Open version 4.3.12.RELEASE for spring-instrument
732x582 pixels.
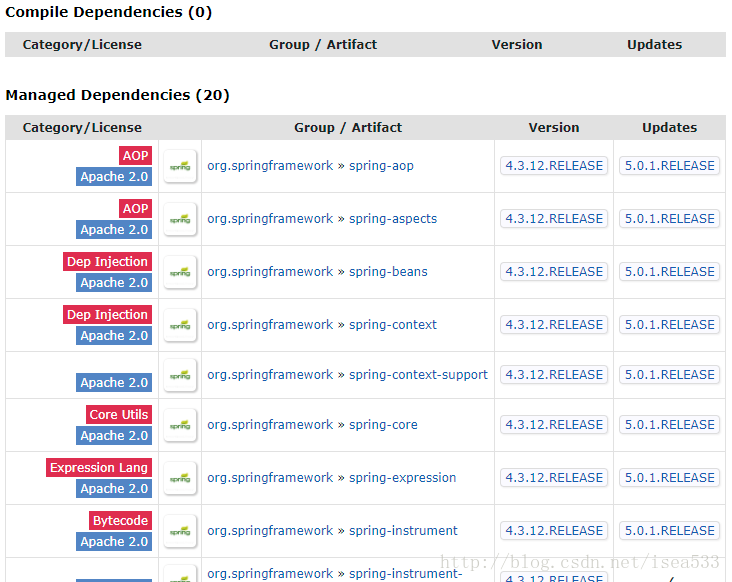point(554,530)
